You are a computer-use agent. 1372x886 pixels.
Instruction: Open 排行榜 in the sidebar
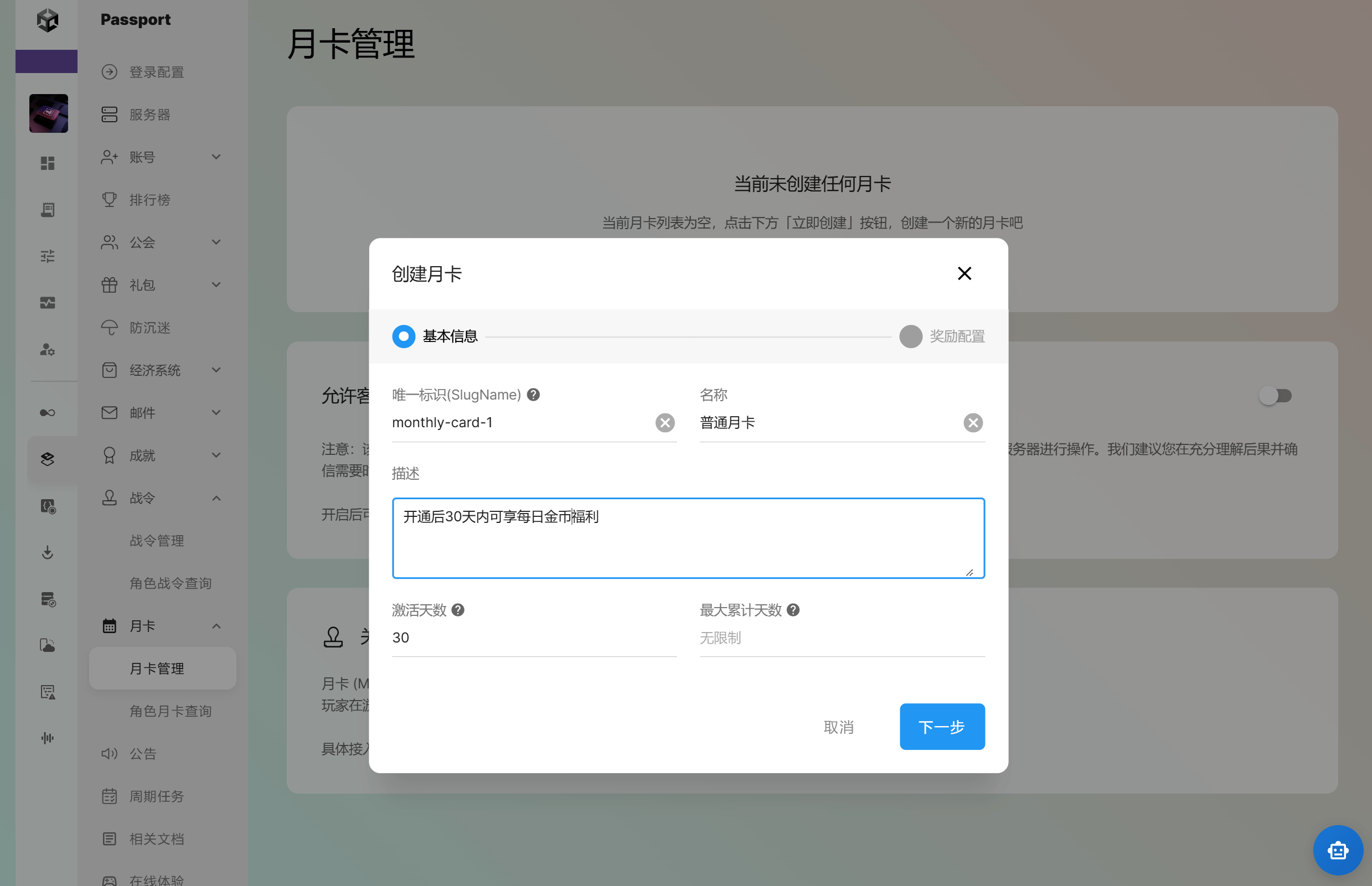149,200
